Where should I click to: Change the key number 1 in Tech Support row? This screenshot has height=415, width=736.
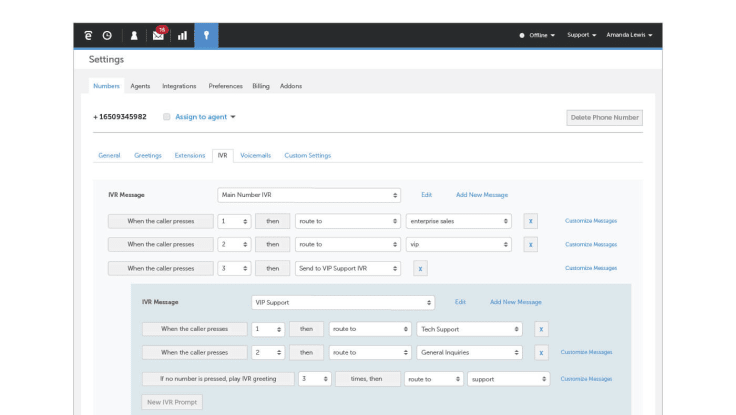[268, 329]
